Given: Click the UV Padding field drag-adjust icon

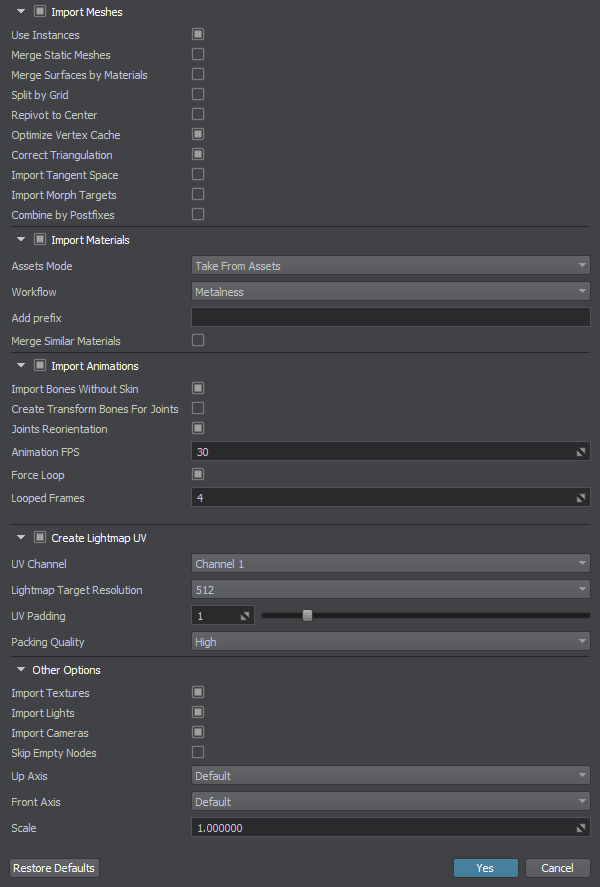Looking at the screenshot, I should 245,616.
